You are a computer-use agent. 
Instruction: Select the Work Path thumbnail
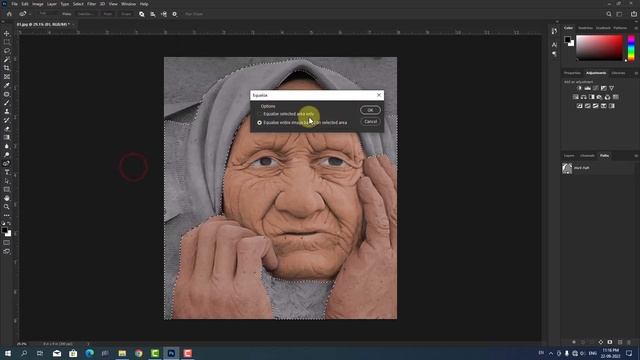tap(567, 168)
